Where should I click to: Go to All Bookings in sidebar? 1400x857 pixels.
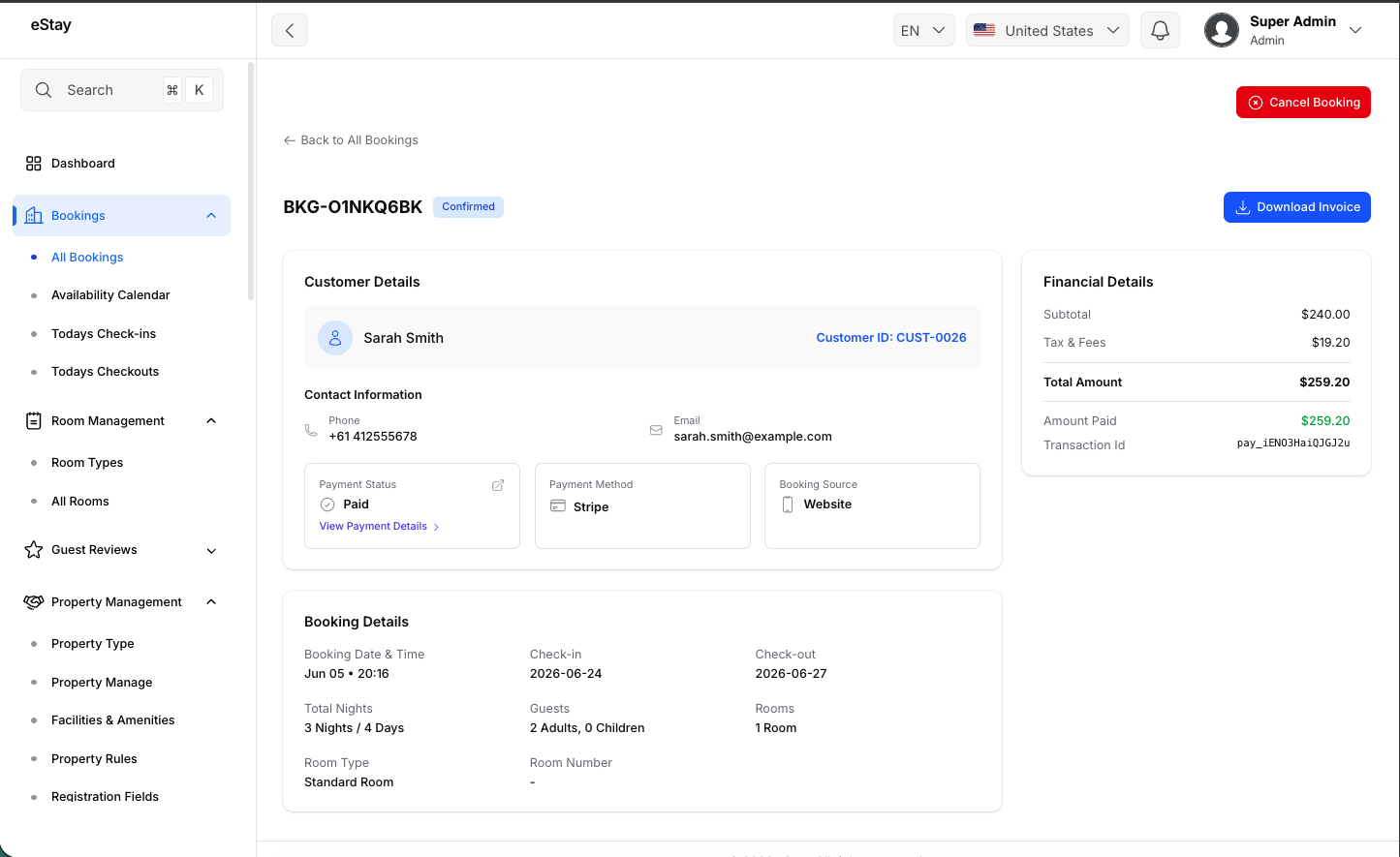pos(87,258)
